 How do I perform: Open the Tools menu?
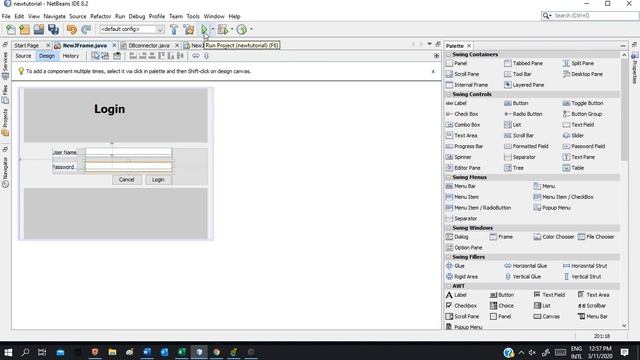[x=193, y=16]
